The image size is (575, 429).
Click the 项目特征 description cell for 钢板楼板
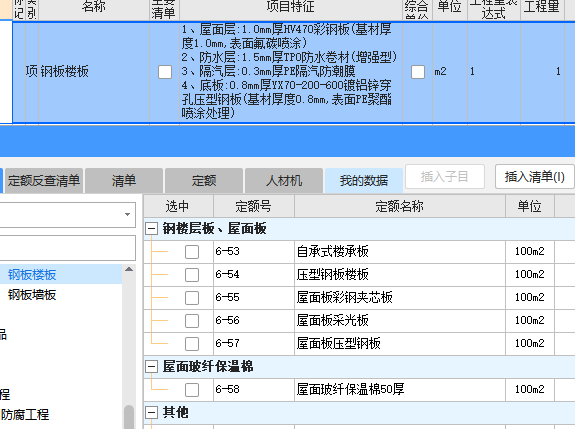[291, 72]
